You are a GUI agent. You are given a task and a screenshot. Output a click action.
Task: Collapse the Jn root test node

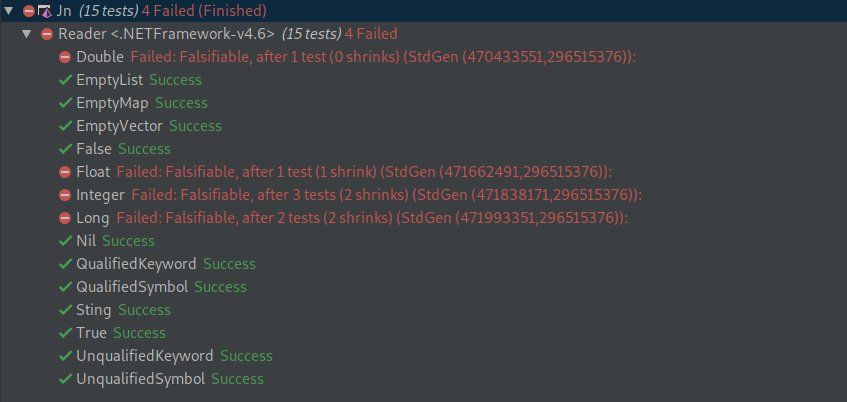click(9, 11)
